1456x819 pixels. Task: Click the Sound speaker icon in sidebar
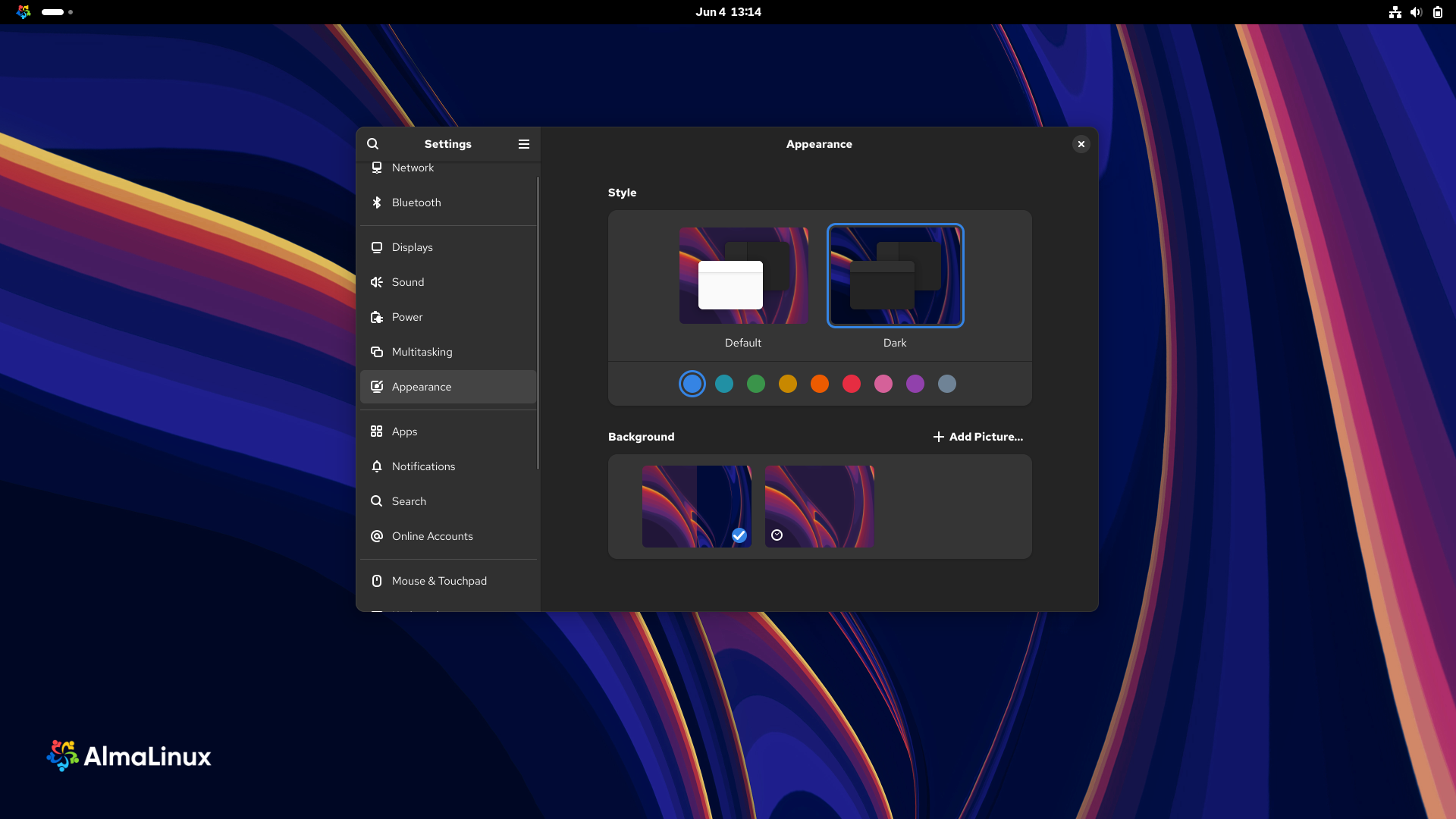377,282
